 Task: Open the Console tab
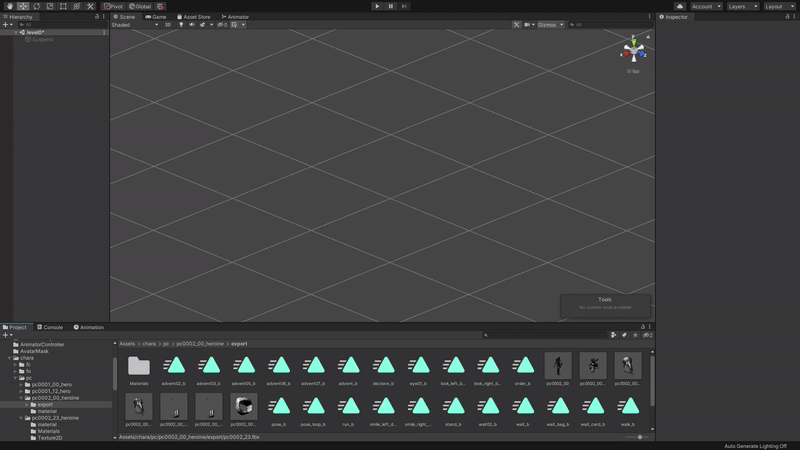[50, 327]
